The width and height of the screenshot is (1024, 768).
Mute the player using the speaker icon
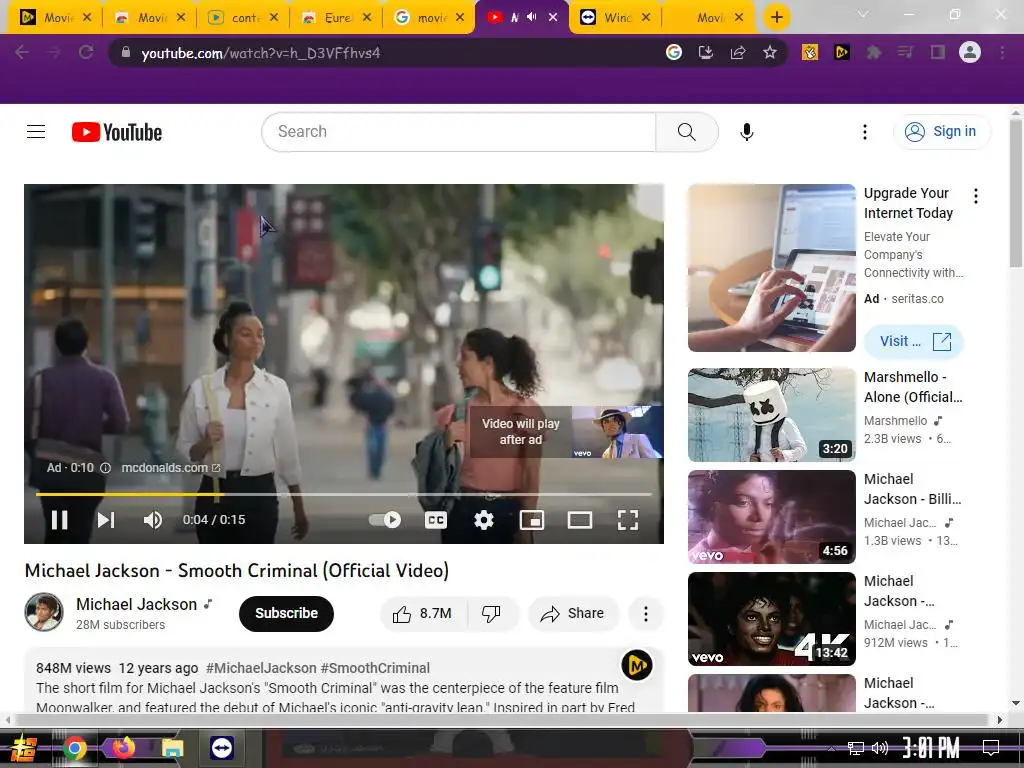pyautogui.click(x=153, y=520)
